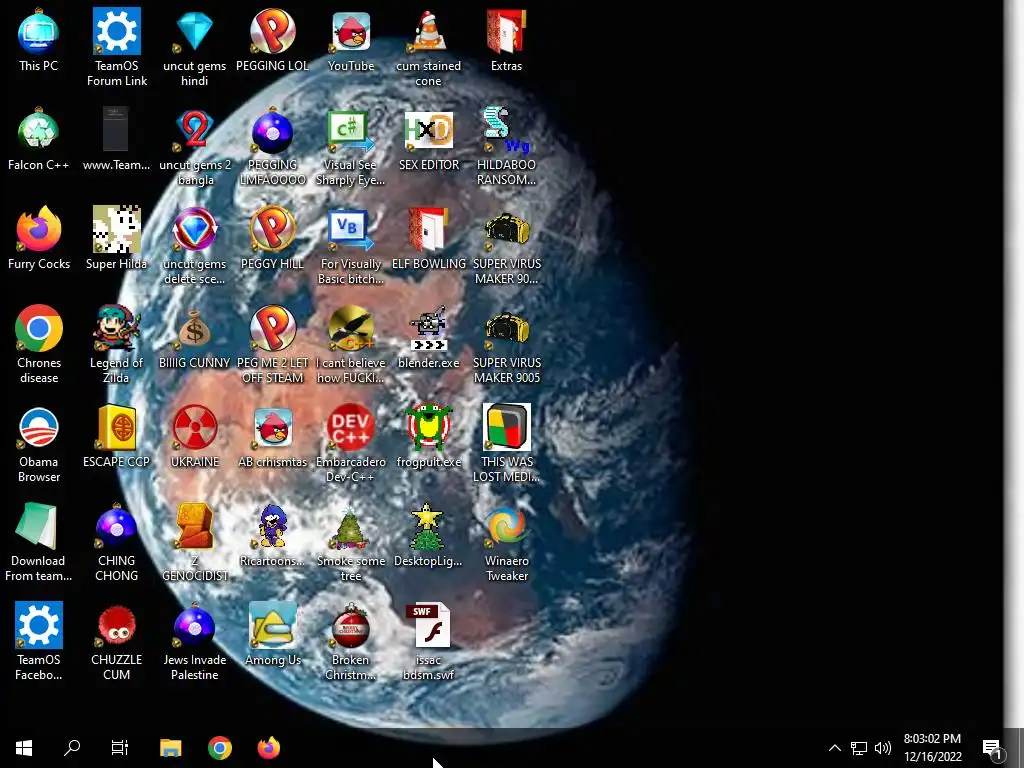Viewport: 1024px width, 768px height.
Task: Open Task View from the taskbar
Action: [120, 748]
